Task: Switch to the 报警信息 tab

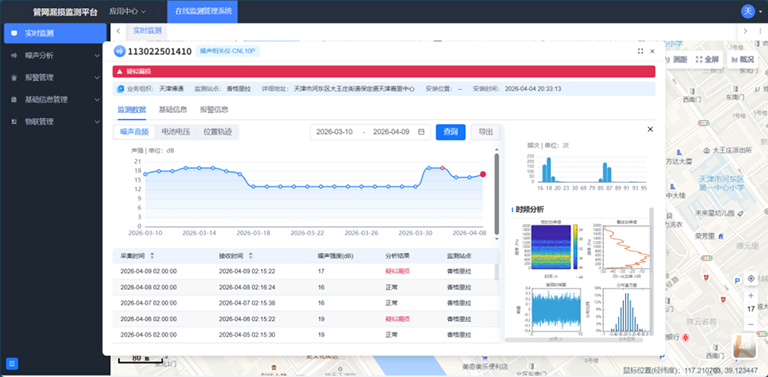Action: click(214, 110)
